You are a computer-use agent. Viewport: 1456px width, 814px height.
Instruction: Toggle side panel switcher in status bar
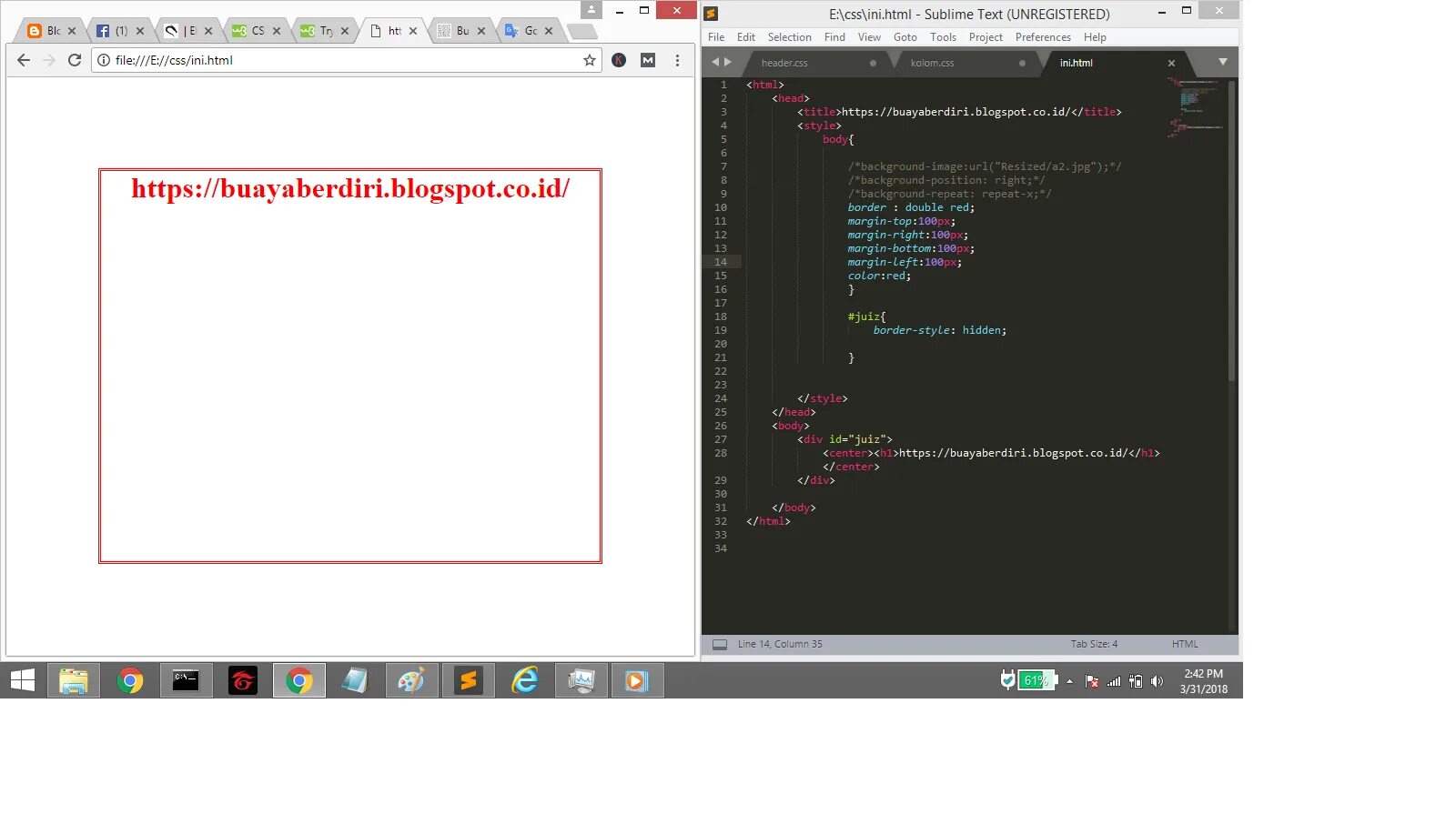pyautogui.click(x=720, y=644)
